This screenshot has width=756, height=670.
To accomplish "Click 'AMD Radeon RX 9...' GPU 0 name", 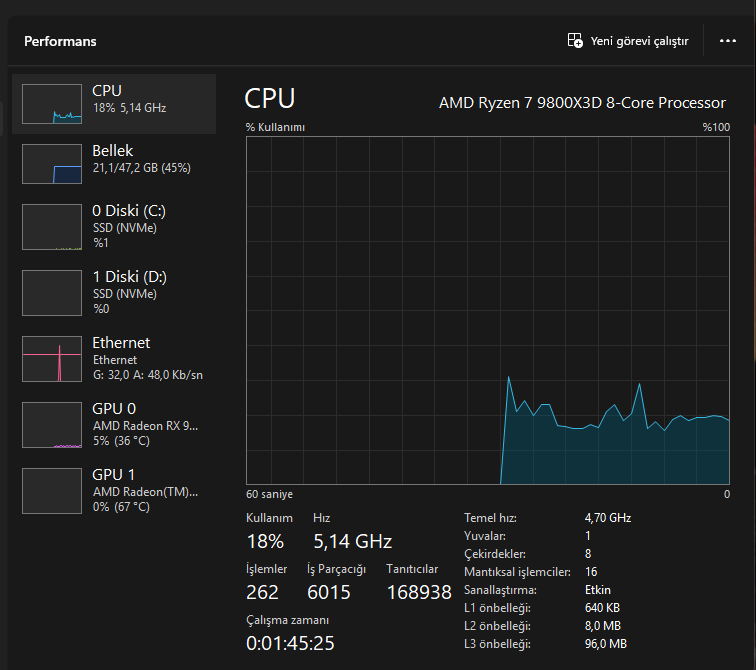I will pyautogui.click(x=145, y=426).
